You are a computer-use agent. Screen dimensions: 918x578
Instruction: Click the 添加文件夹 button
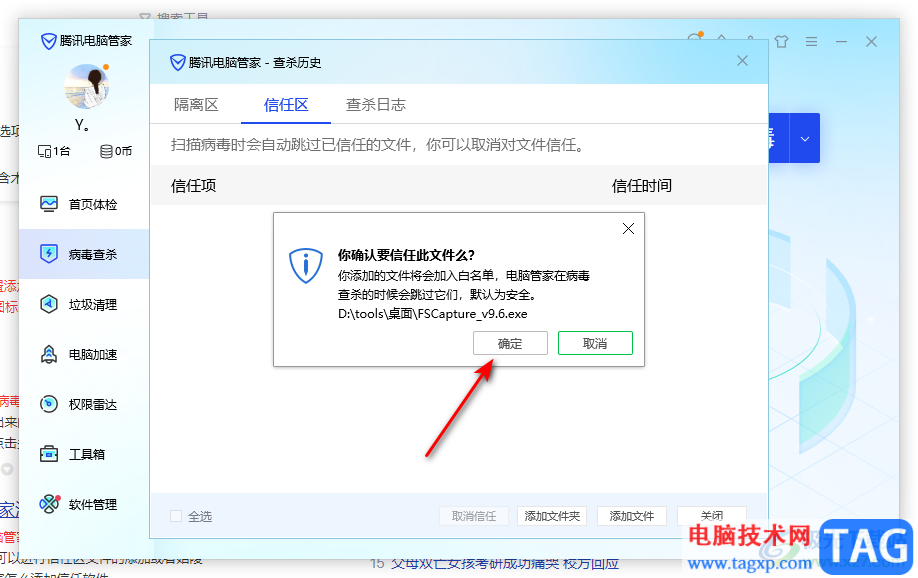pos(552,516)
